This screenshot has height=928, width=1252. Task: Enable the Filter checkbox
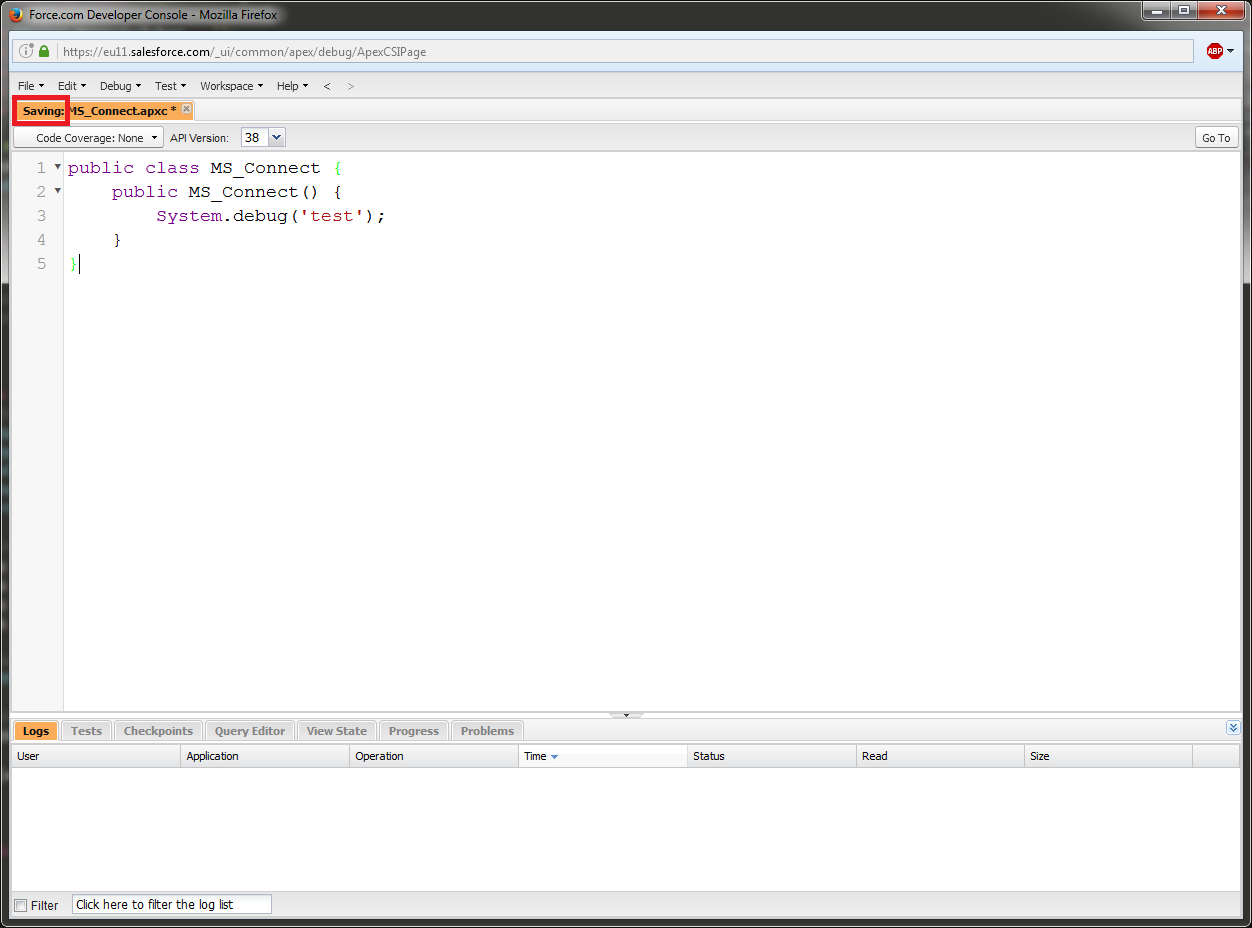click(21, 905)
